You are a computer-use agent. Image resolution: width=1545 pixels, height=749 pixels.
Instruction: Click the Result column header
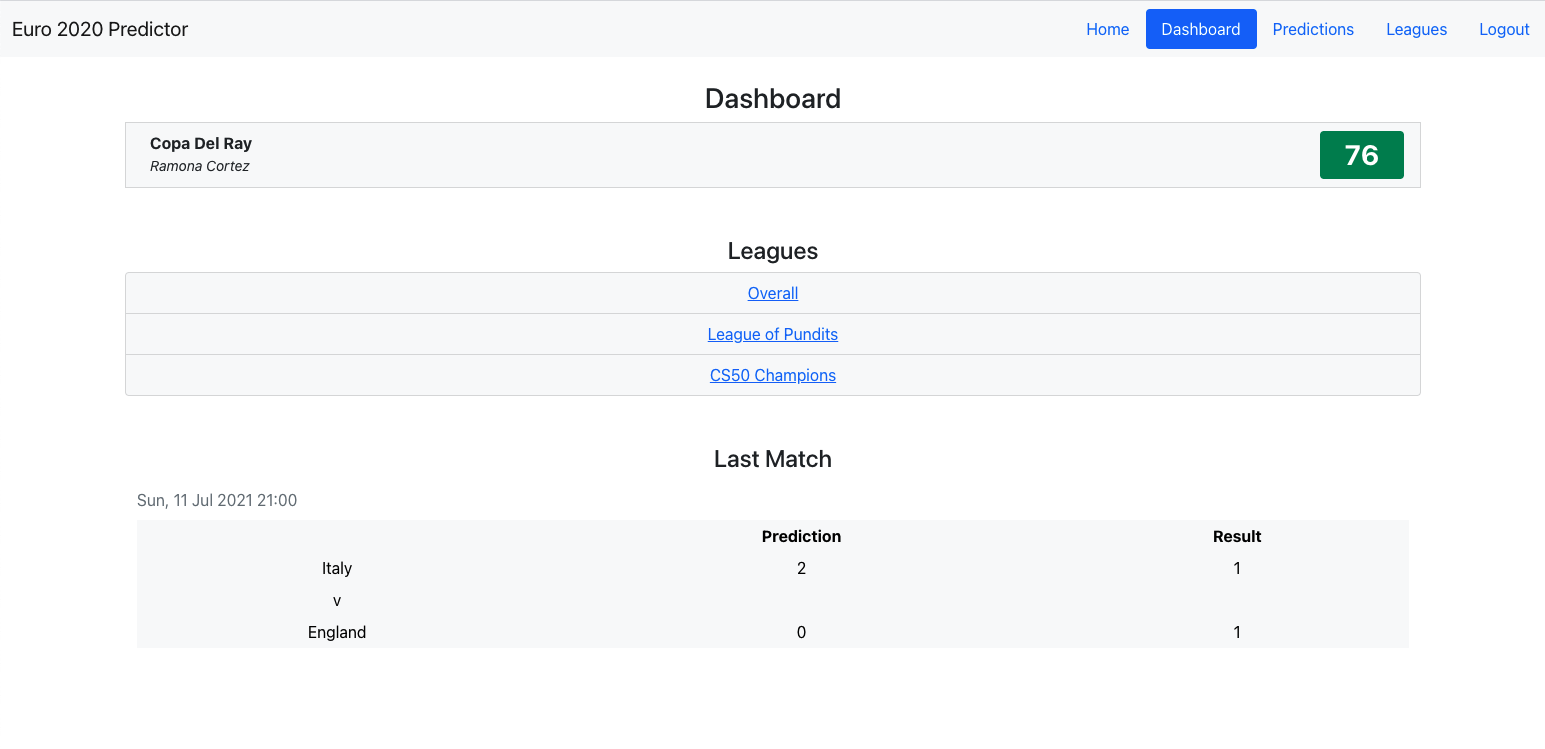click(x=1236, y=536)
